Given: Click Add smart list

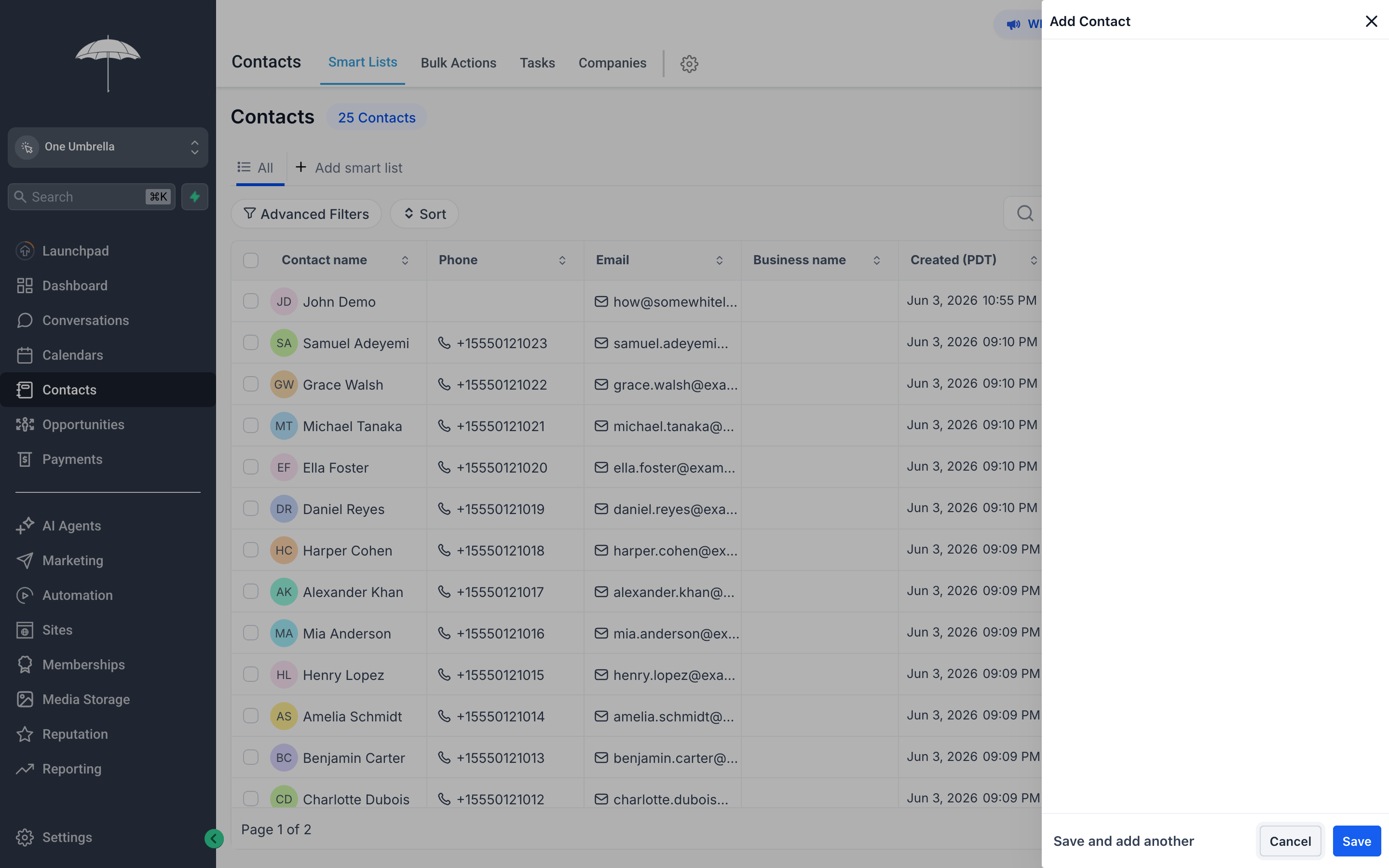Looking at the screenshot, I should [348, 168].
